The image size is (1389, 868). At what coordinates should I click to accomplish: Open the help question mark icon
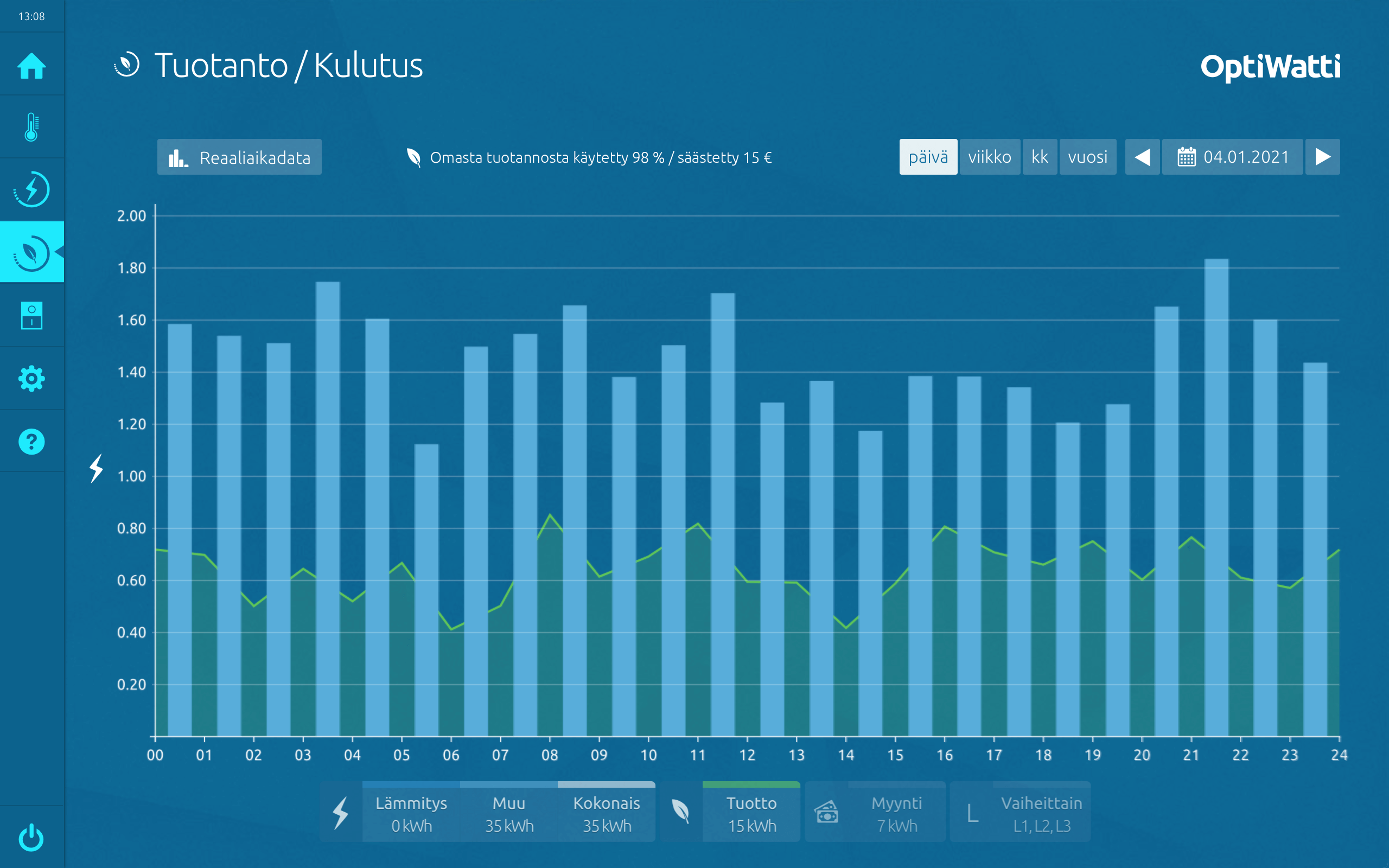(31, 442)
